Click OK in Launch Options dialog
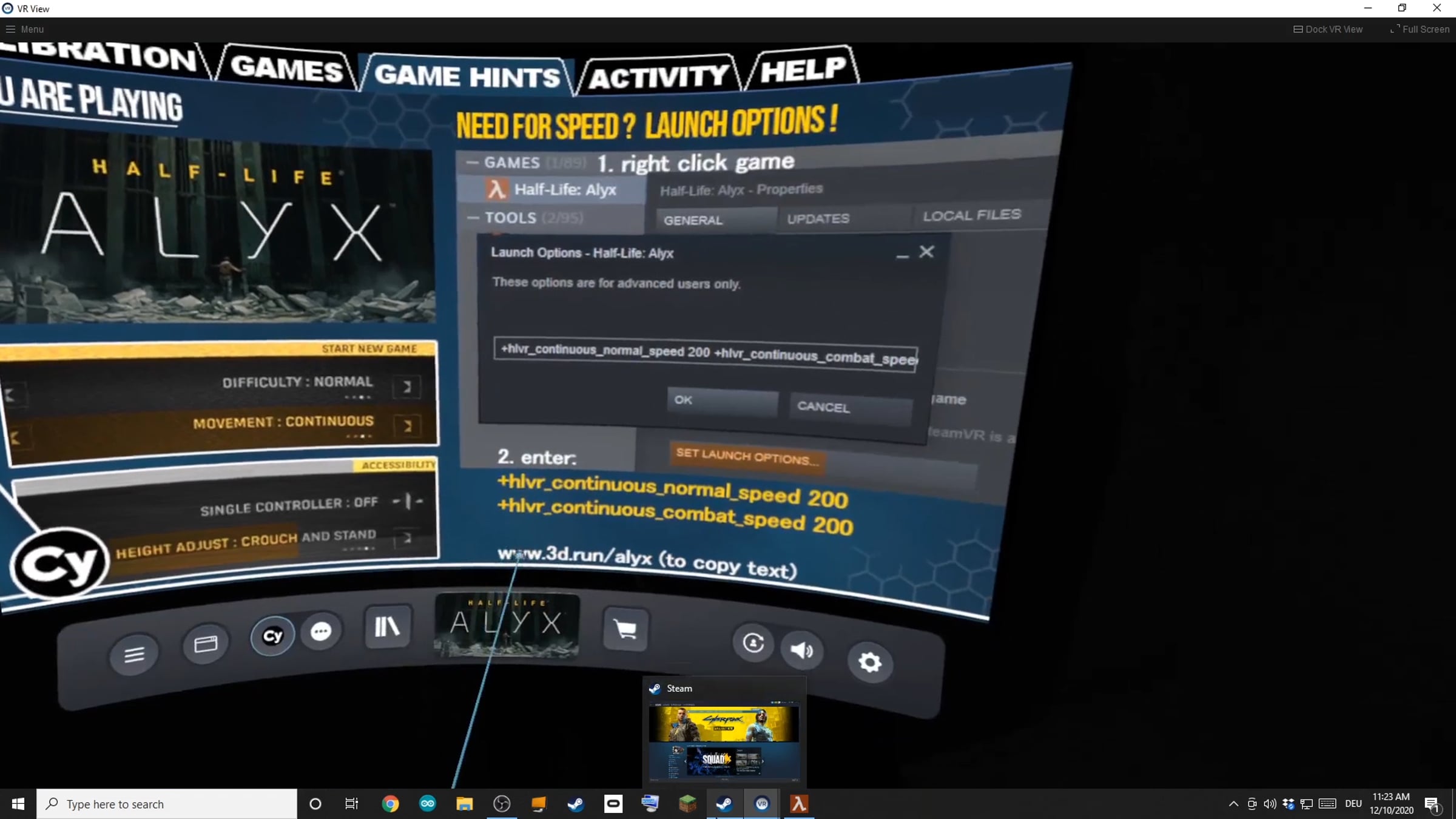Screen dimensions: 1456x819 [722, 402]
